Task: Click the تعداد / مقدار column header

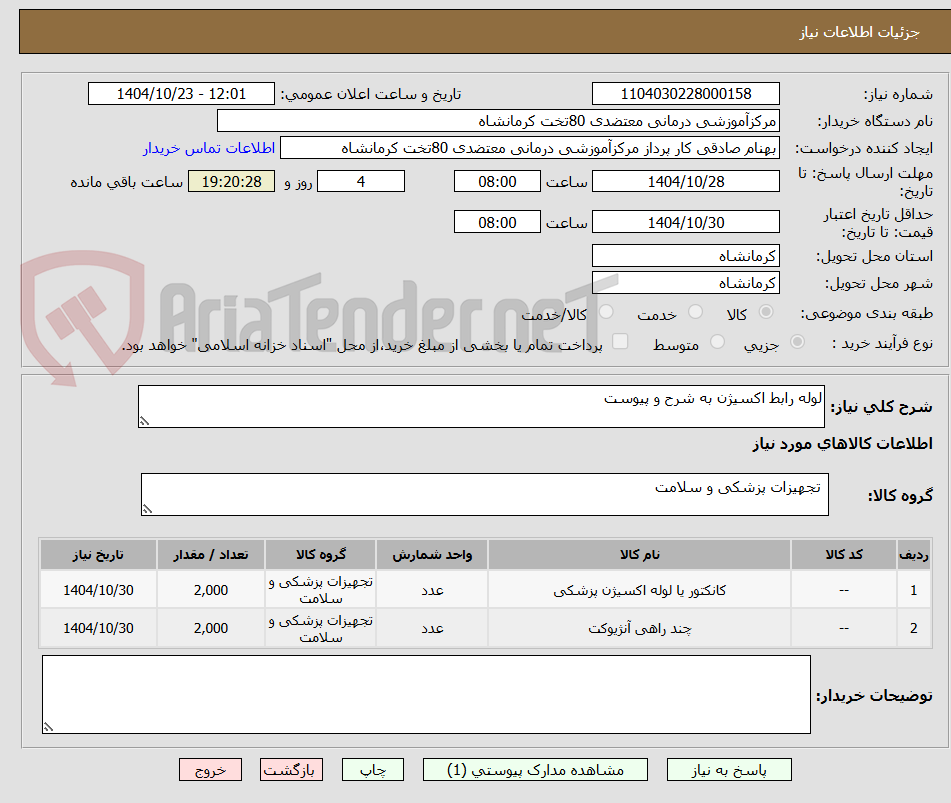Action: click(210, 554)
